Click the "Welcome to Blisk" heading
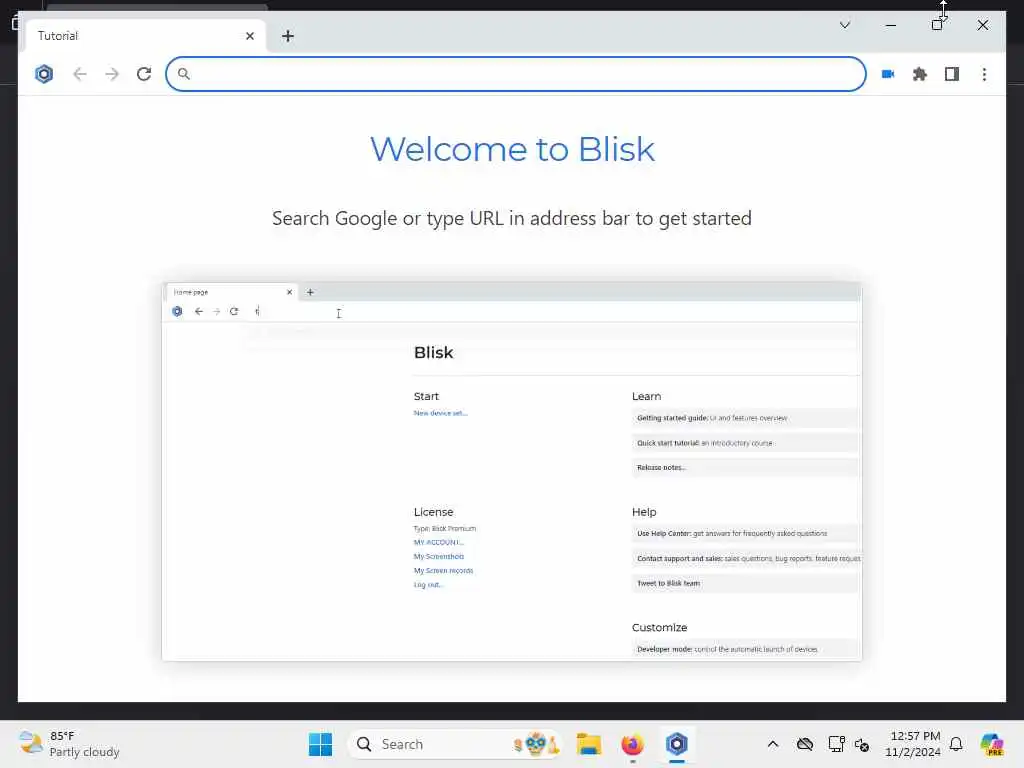The image size is (1024, 768). (x=512, y=149)
